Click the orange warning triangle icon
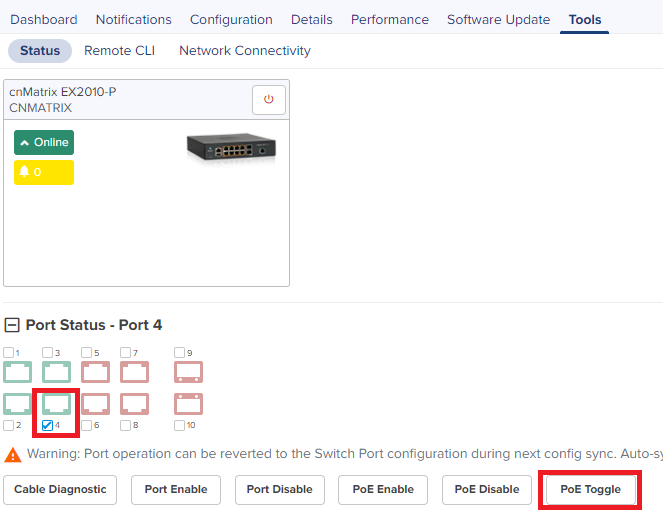The image size is (663, 511). 13,455
